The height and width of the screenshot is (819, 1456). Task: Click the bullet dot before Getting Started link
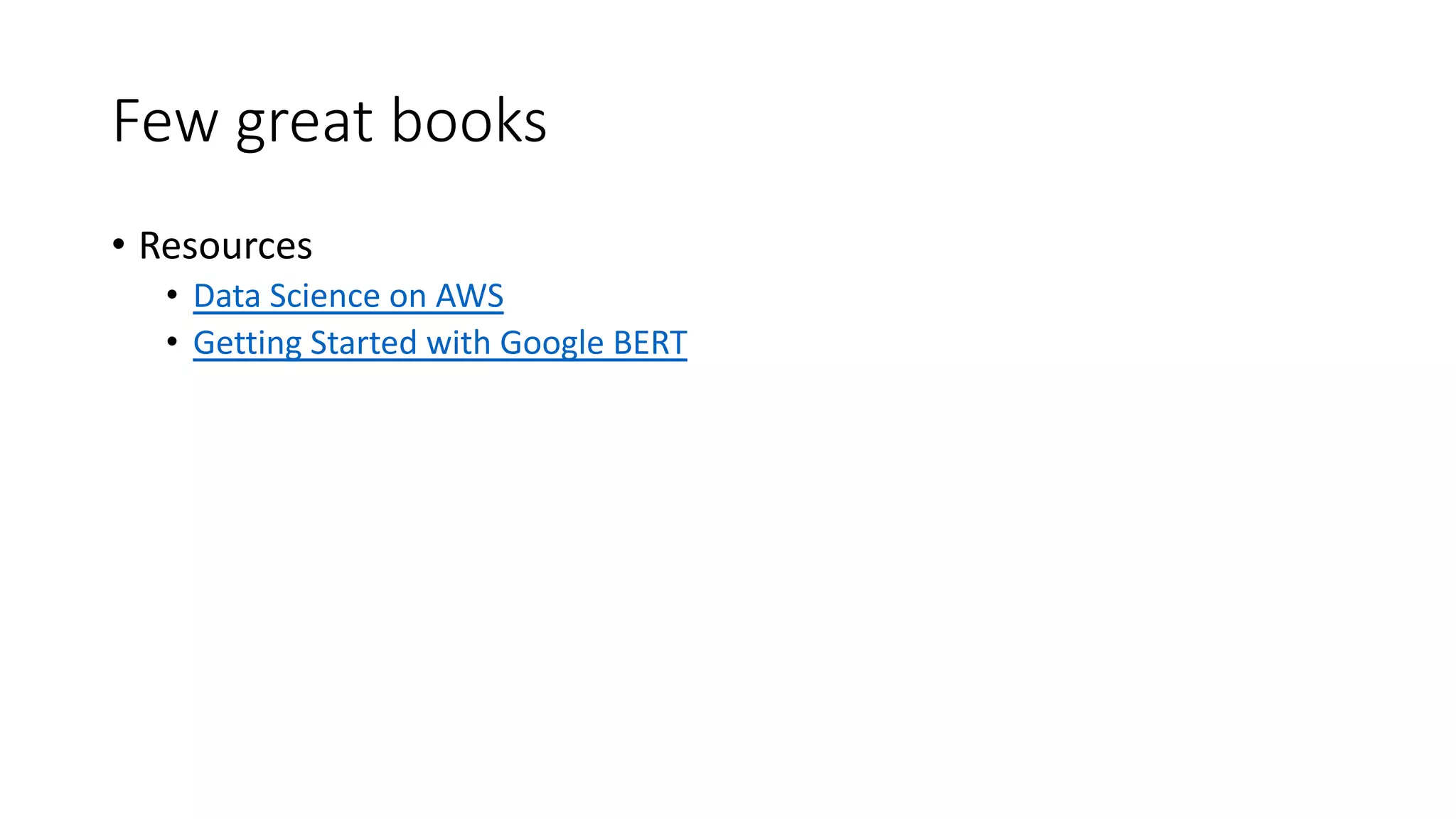point(172,342)
